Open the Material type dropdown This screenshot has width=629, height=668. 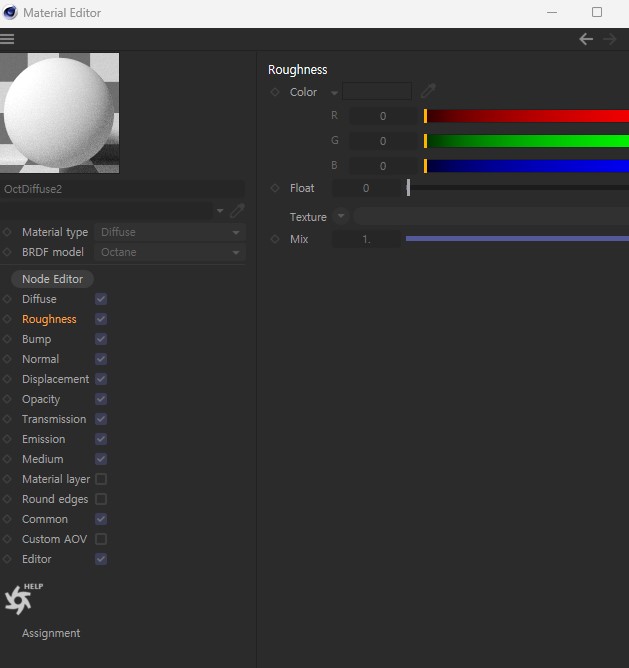click(170, 232)
